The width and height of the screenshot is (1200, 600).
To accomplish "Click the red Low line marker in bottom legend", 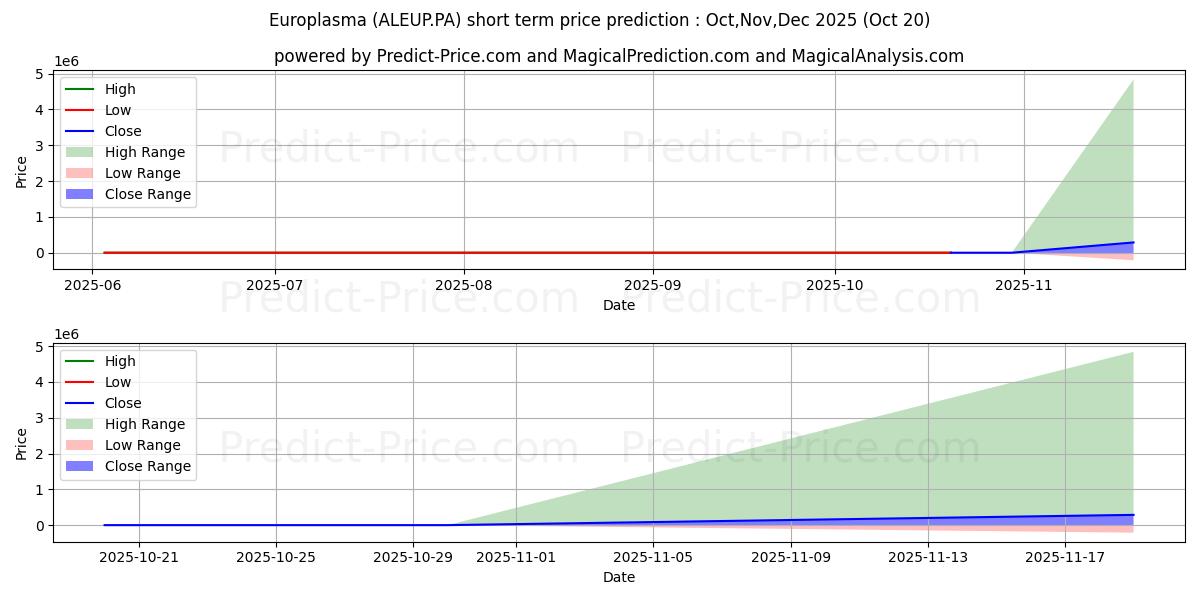I will (82, 382).
